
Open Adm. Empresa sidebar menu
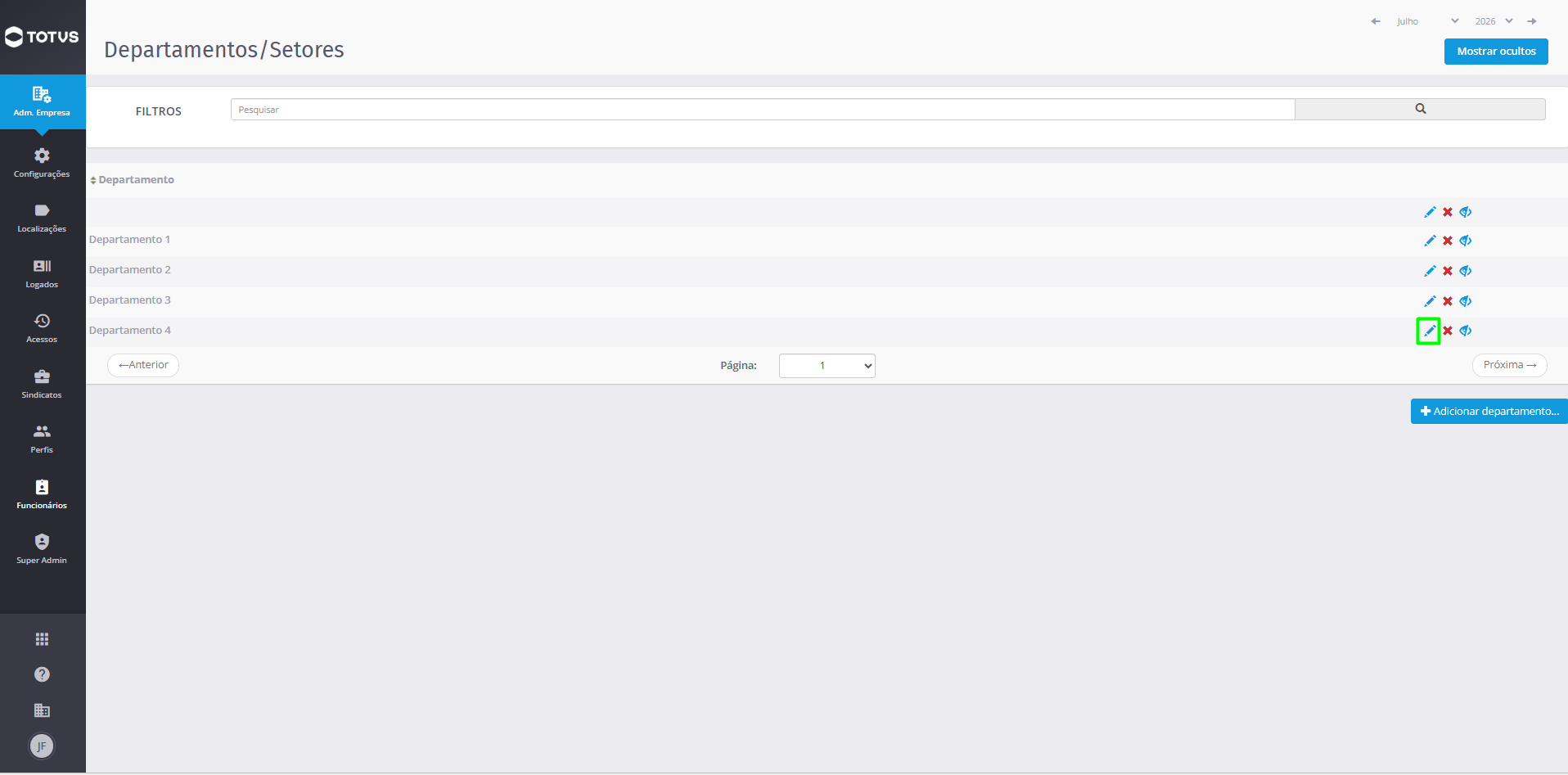42,101
